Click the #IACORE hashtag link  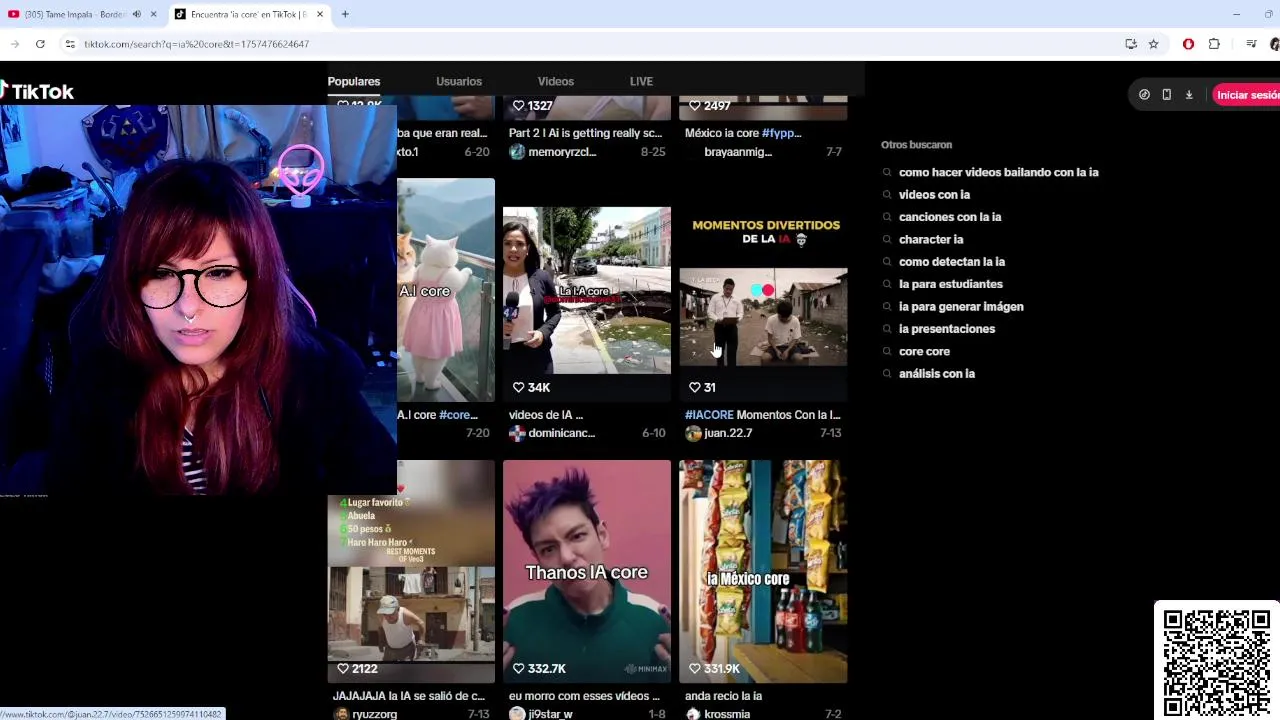709,415
